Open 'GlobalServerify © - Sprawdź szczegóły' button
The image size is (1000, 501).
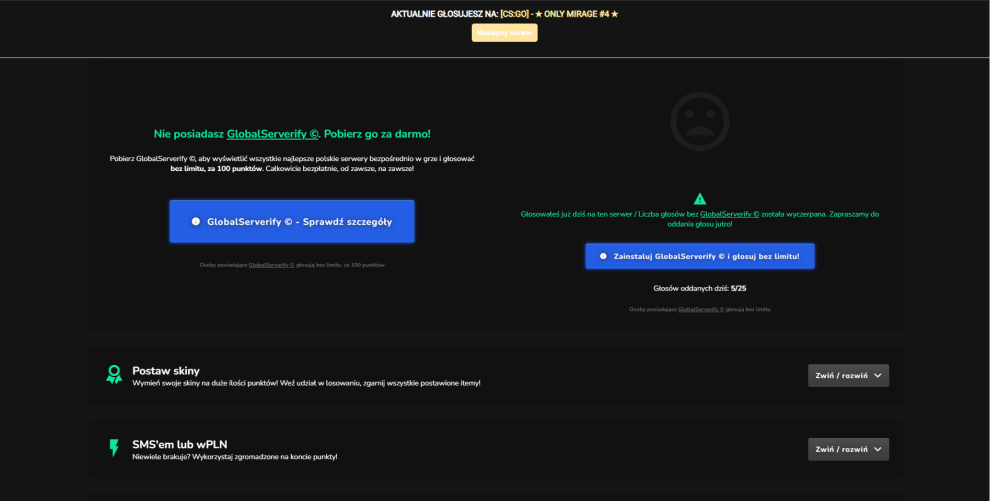pyautogui.click(x=292, y=221)
